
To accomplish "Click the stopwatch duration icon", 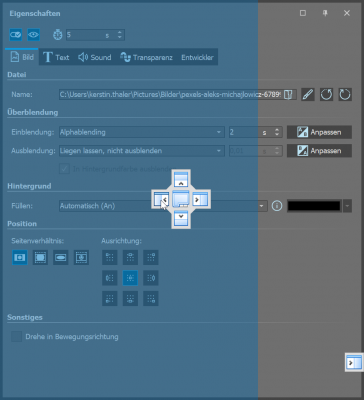I will point(58,35).
